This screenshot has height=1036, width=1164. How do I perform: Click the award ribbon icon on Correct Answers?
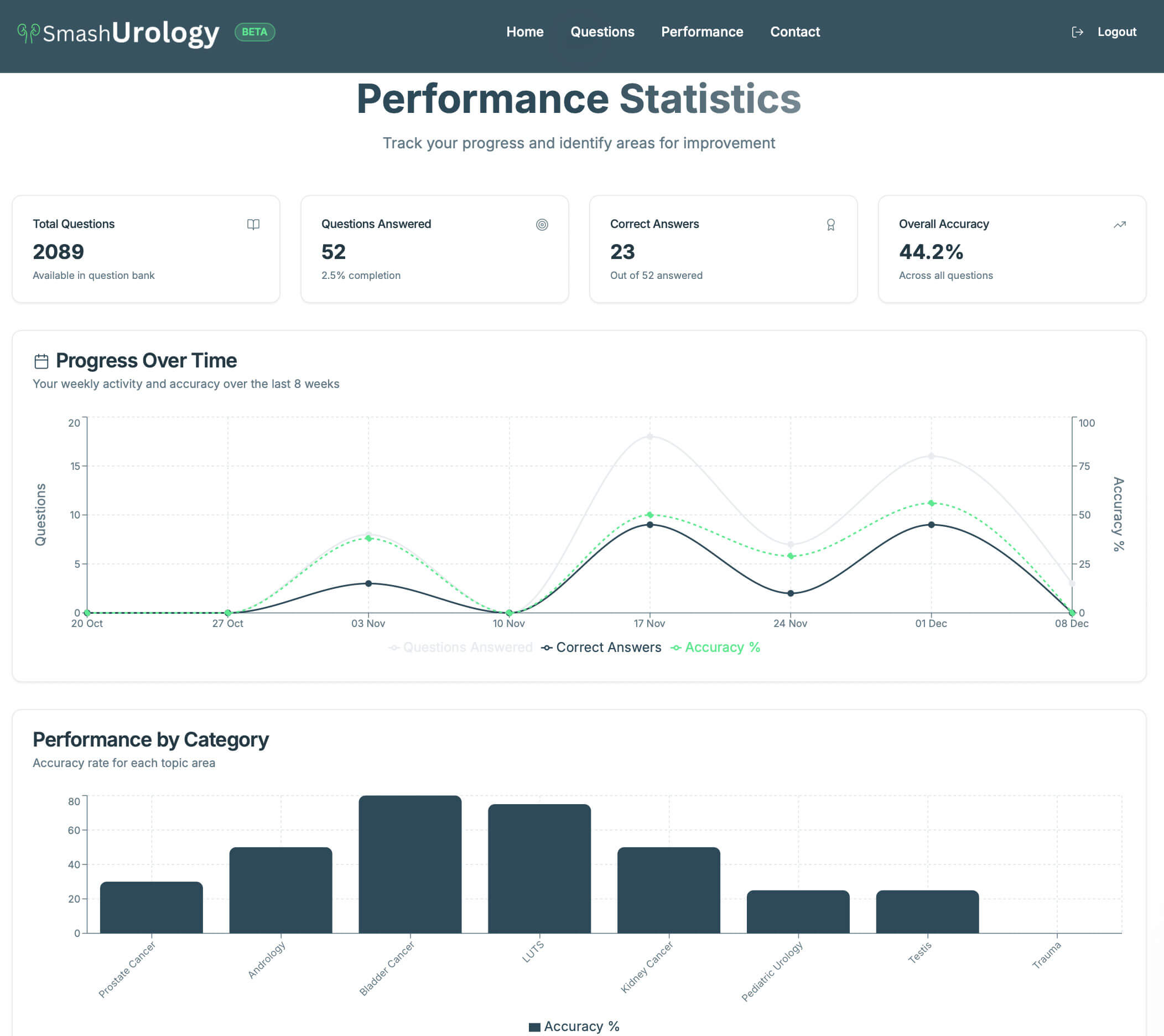[830, 224]
